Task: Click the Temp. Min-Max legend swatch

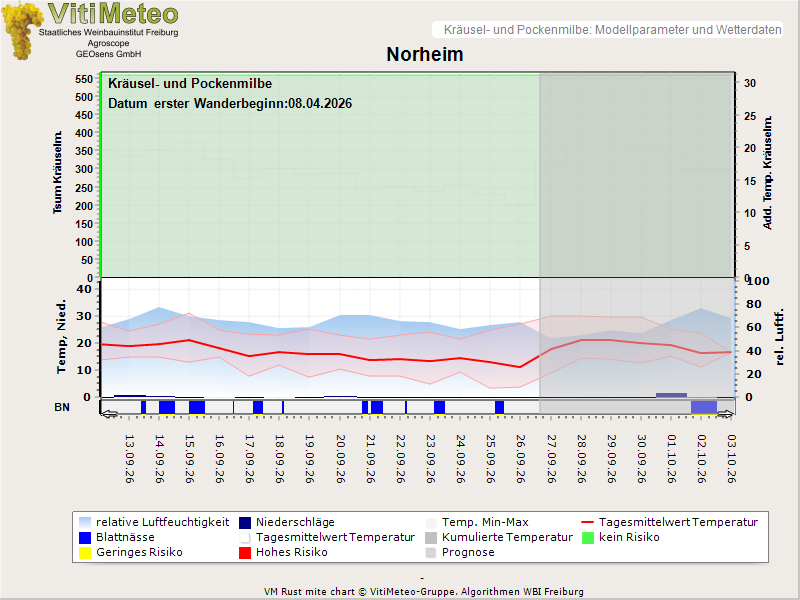Action: [431, 522]
